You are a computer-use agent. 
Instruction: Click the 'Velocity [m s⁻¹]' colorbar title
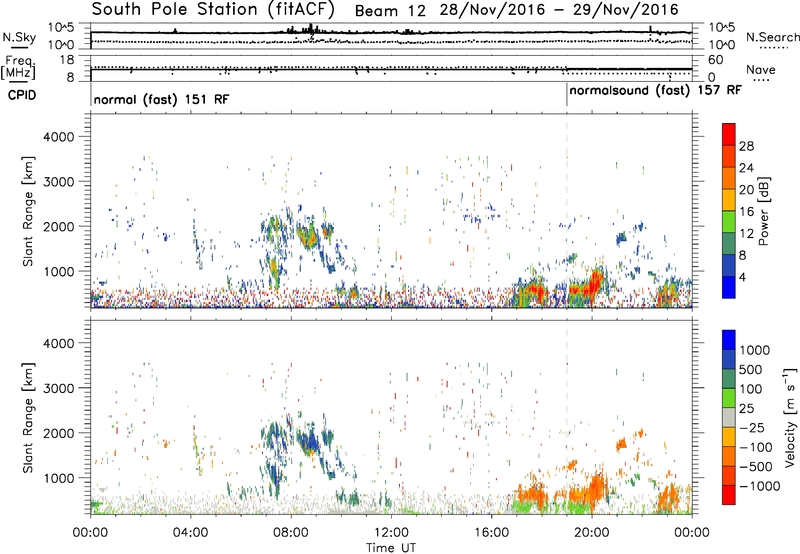pos(790,417)
